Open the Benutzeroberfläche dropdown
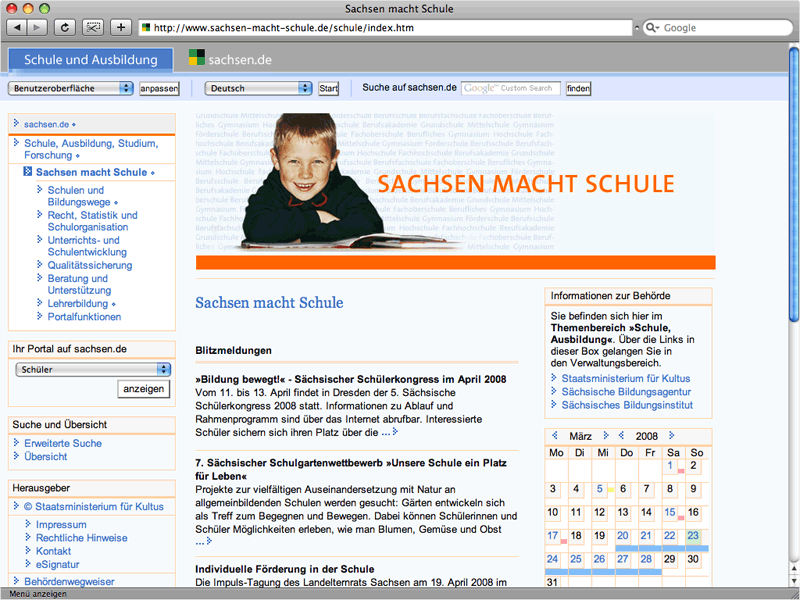Viewport: 800px width, 600px height. tap(70, 88)
